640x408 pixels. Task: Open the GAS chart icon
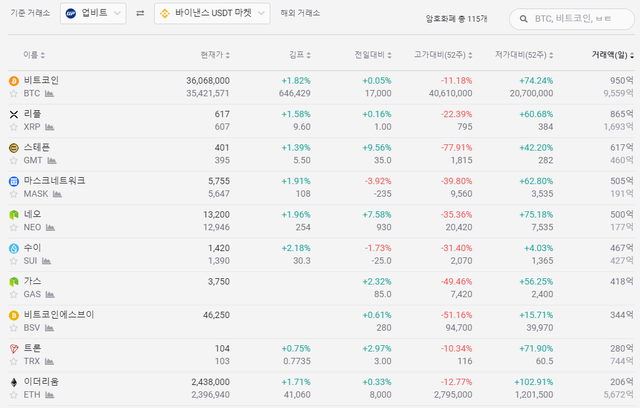click(x=50, y=295)
